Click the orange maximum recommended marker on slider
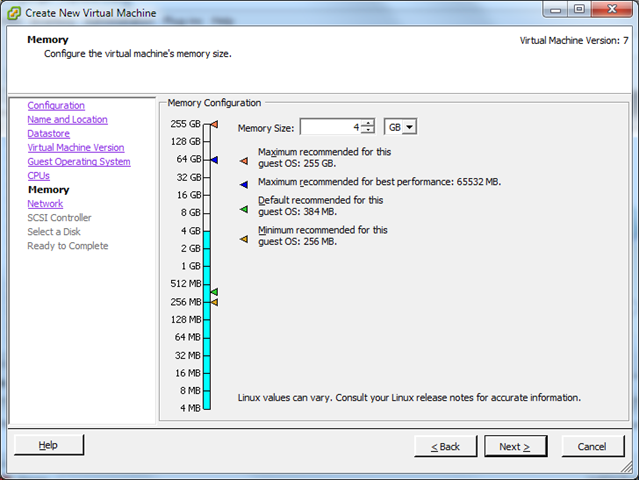The image size is (639, 480). pyautogui.click(x=214, y=125)
